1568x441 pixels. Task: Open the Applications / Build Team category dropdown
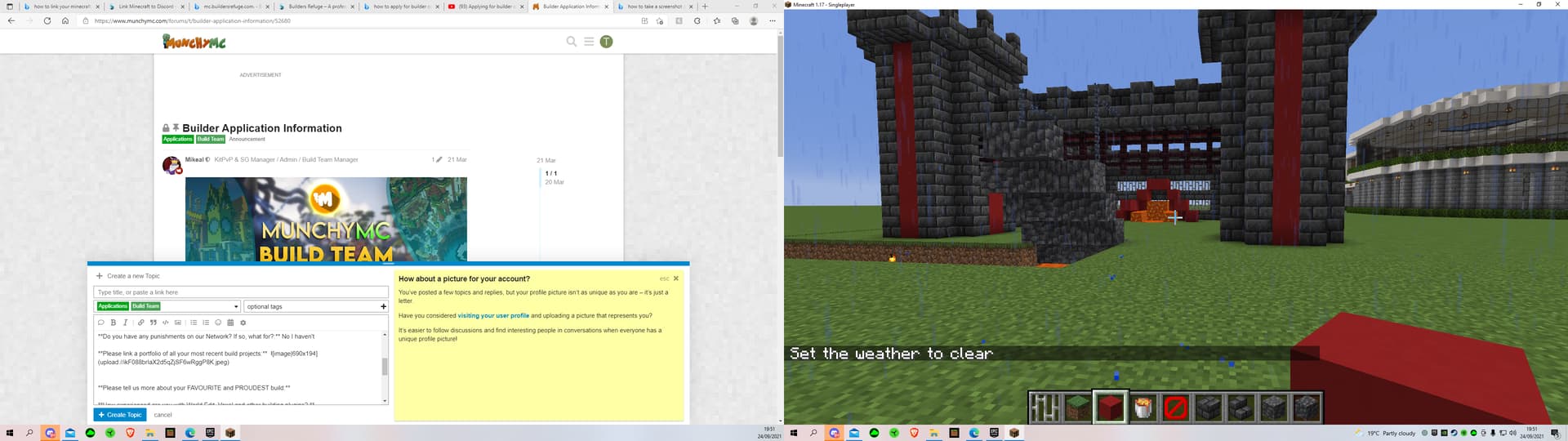point(167,306)
